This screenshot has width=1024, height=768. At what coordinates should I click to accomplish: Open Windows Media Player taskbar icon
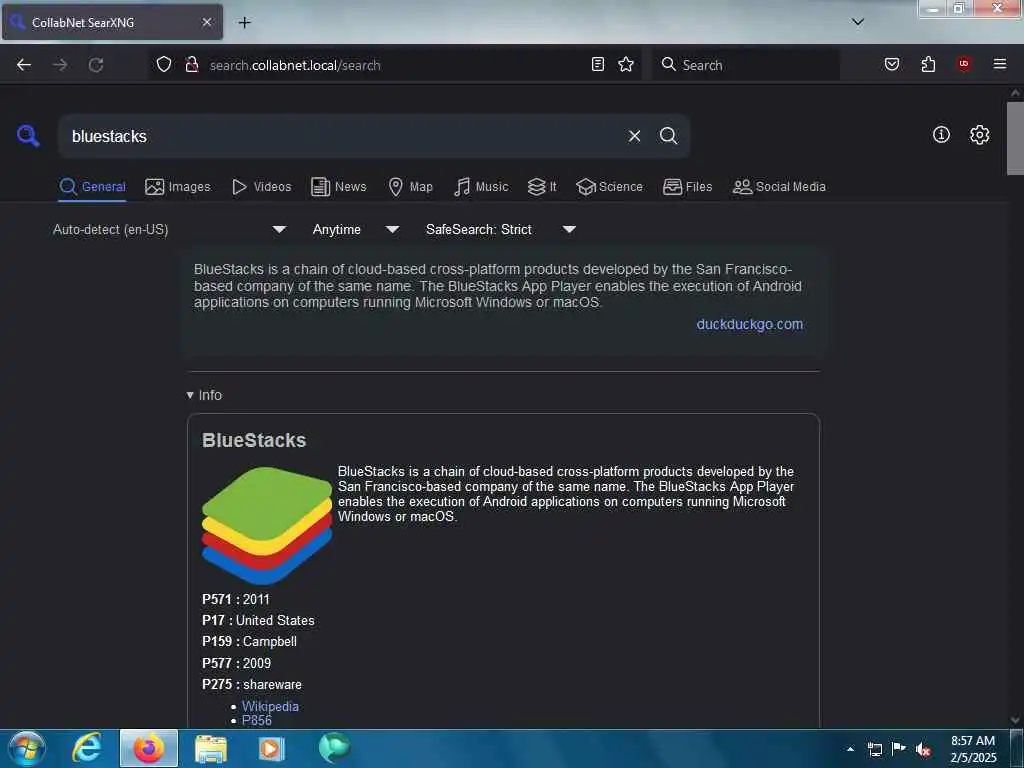[272, 748]
